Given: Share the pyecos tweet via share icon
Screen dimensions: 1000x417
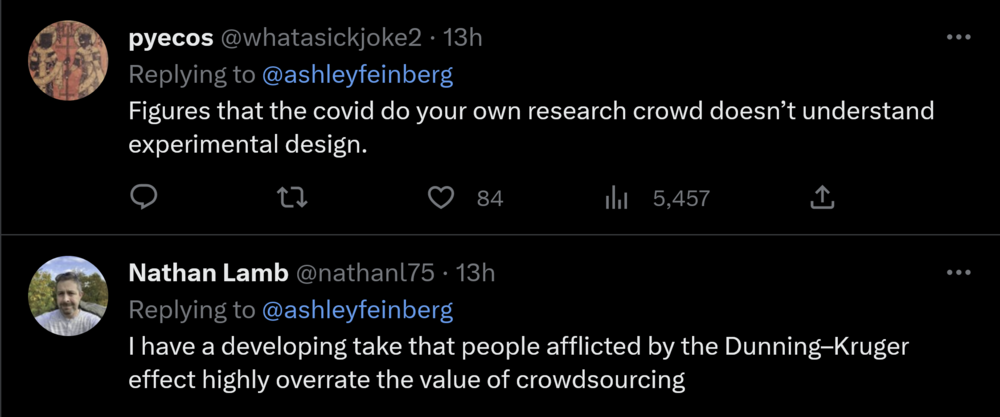Looking at the screenshot, I should [820, 198].
